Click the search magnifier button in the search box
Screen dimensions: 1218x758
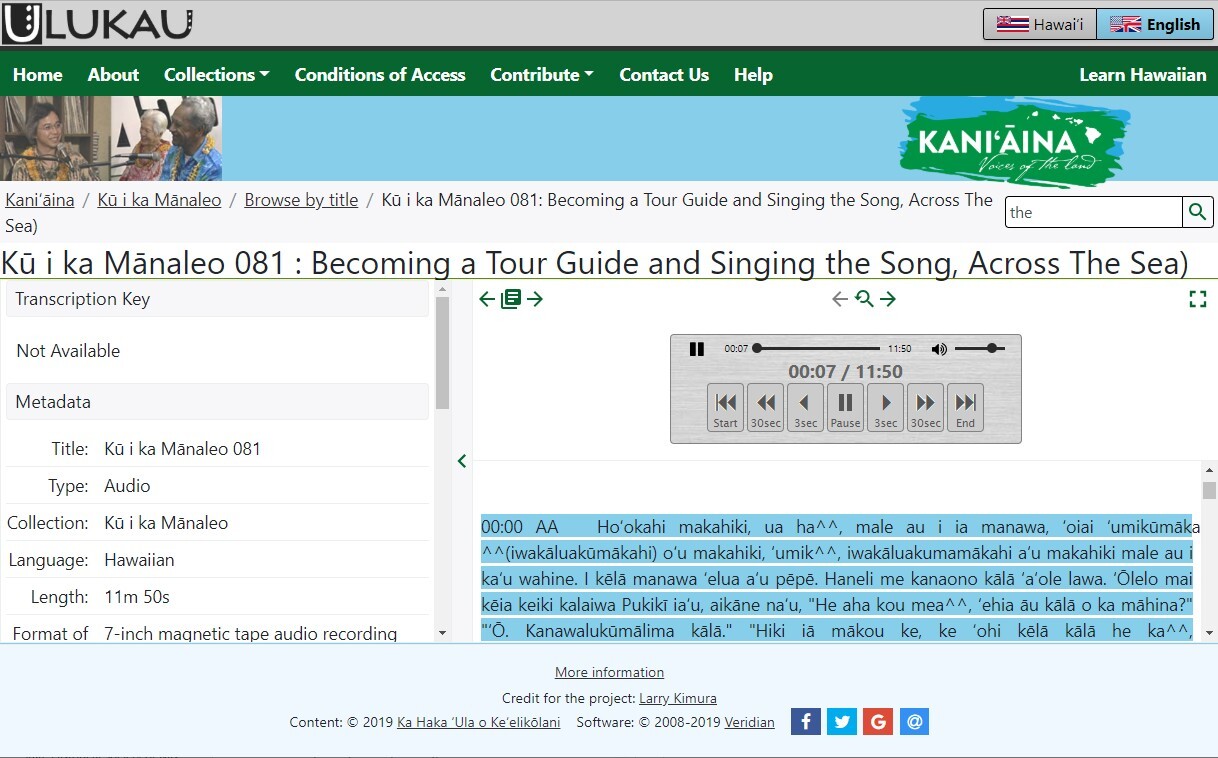click(x=1197, y=212)
